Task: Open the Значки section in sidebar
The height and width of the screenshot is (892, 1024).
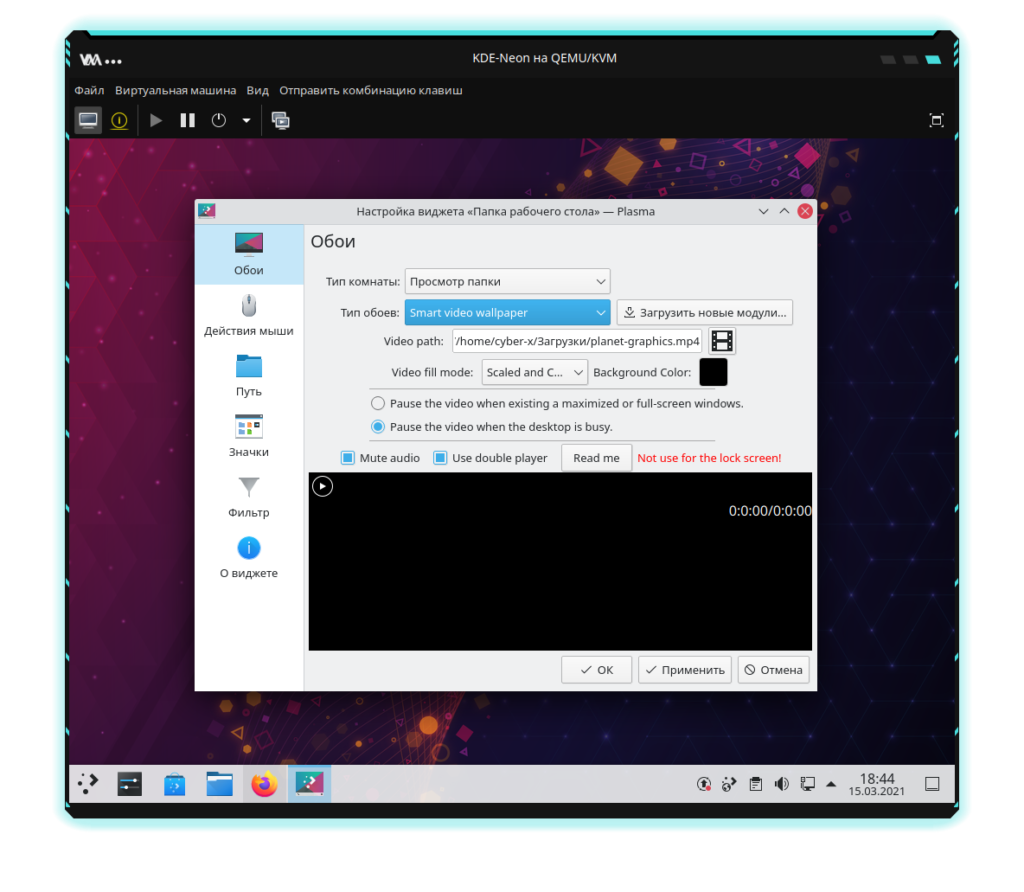Action: 248,436
